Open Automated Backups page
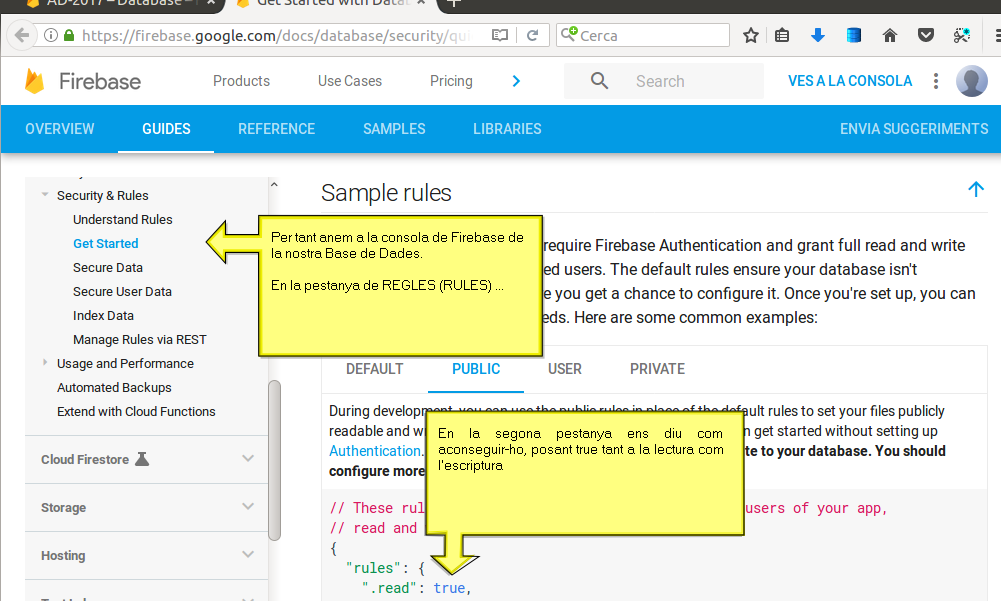This screenshot has width=1001, height=601. (114, 388)
